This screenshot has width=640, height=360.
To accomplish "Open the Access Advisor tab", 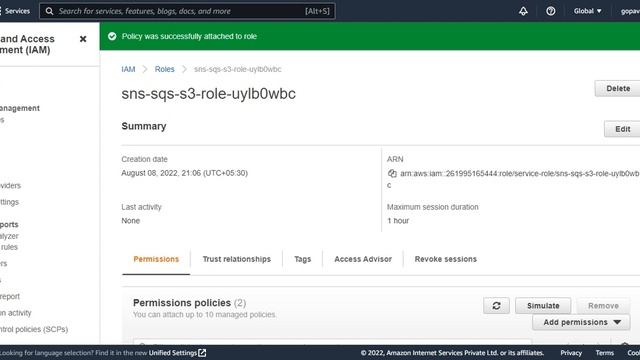I will [363, 259].
